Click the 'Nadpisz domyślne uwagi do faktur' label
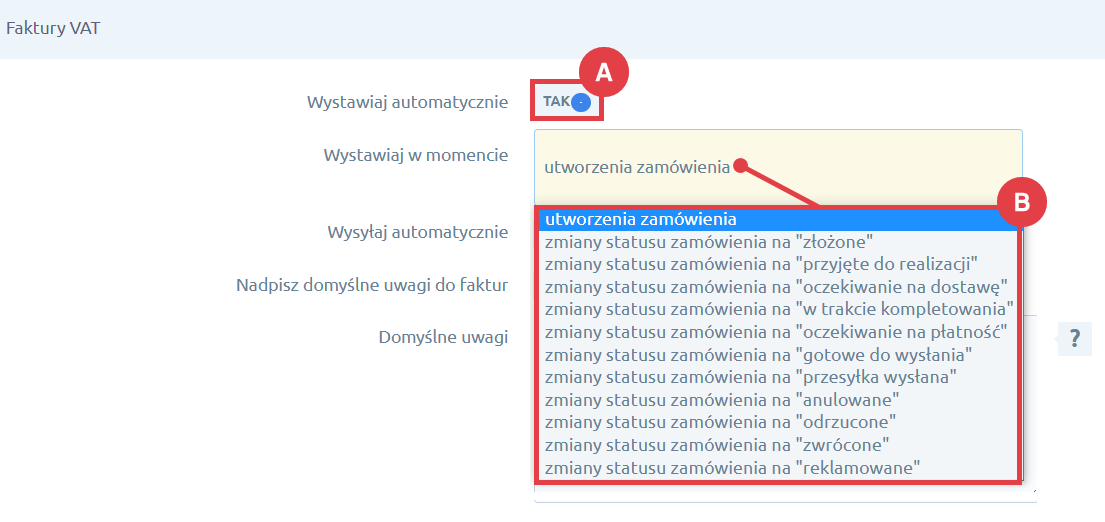Image resolution: width=1105 pixels, height=522 pixels. 372,285
